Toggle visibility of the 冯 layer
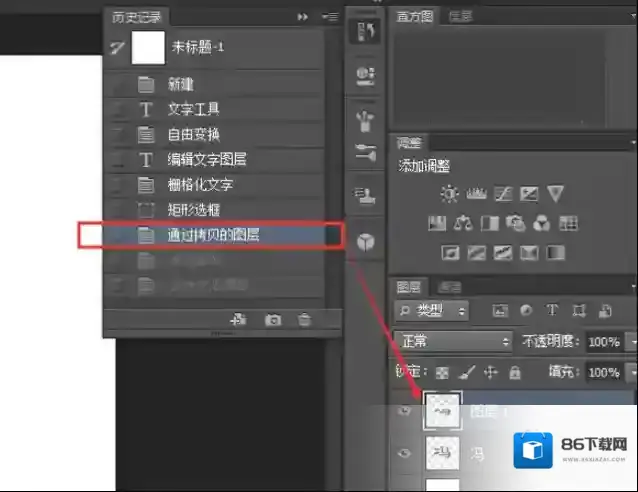Screen dimensions: 638x492 (x=405, y=453)
